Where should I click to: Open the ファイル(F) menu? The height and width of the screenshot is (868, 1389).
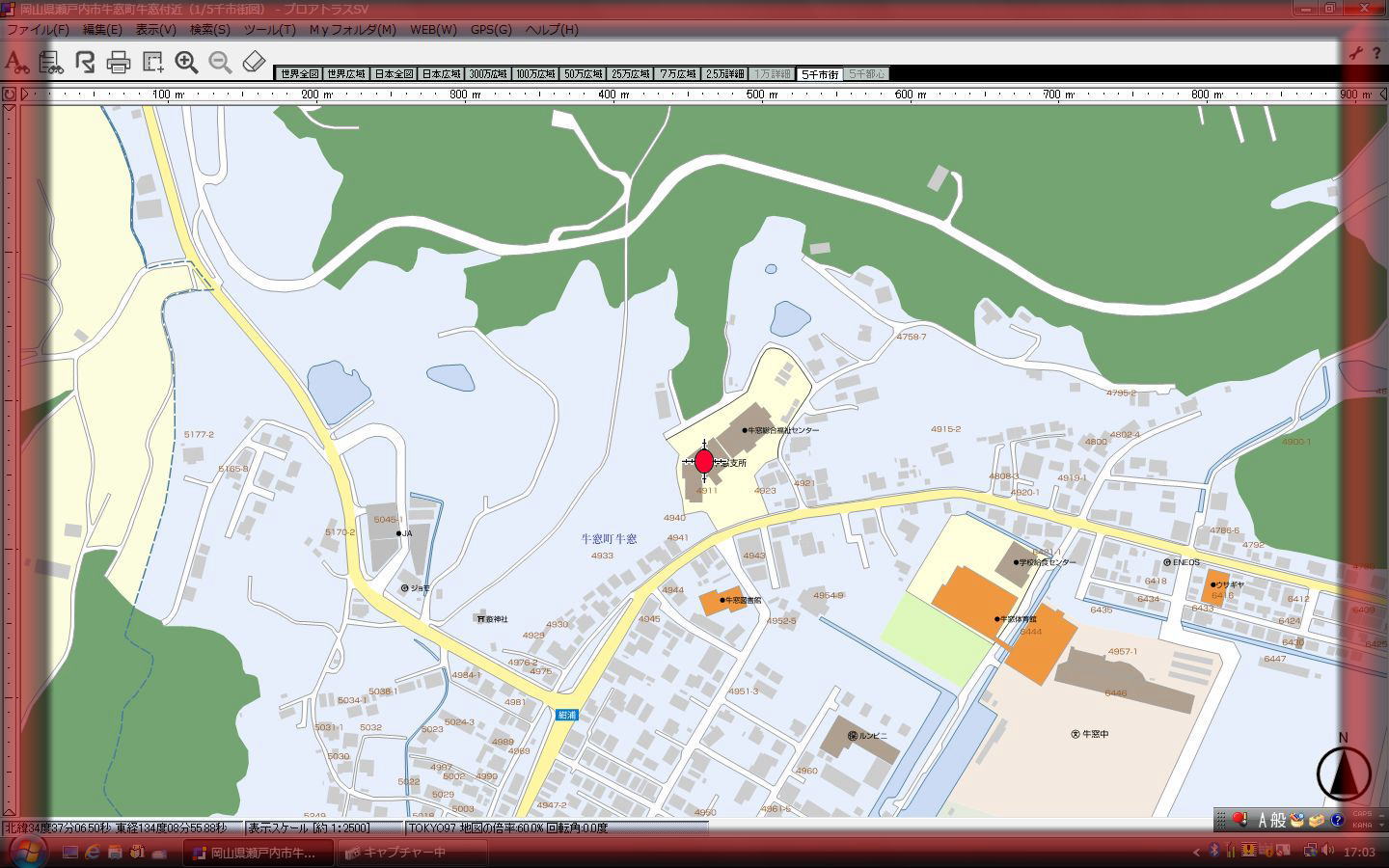38,29
